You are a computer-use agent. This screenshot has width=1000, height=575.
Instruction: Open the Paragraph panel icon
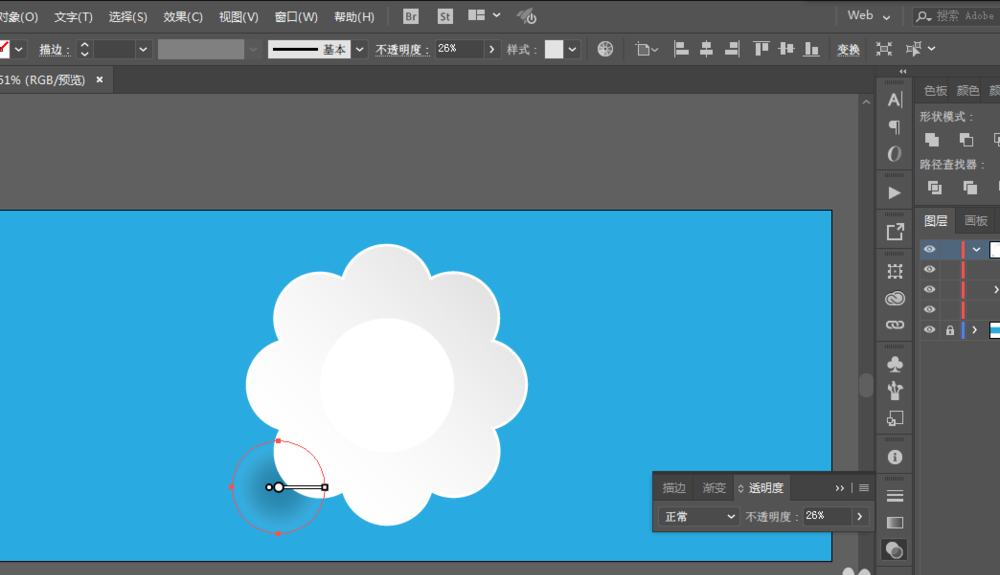click(895, 127)
